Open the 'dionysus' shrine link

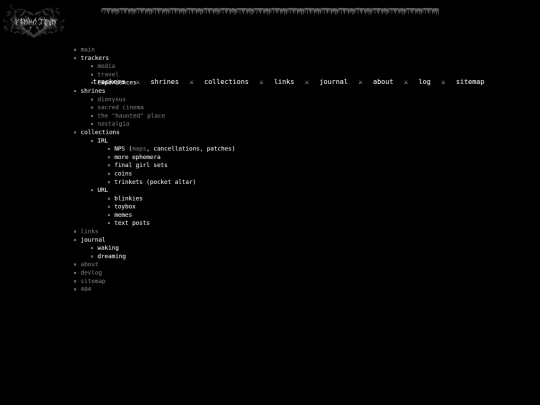click(x=112, y=99)
